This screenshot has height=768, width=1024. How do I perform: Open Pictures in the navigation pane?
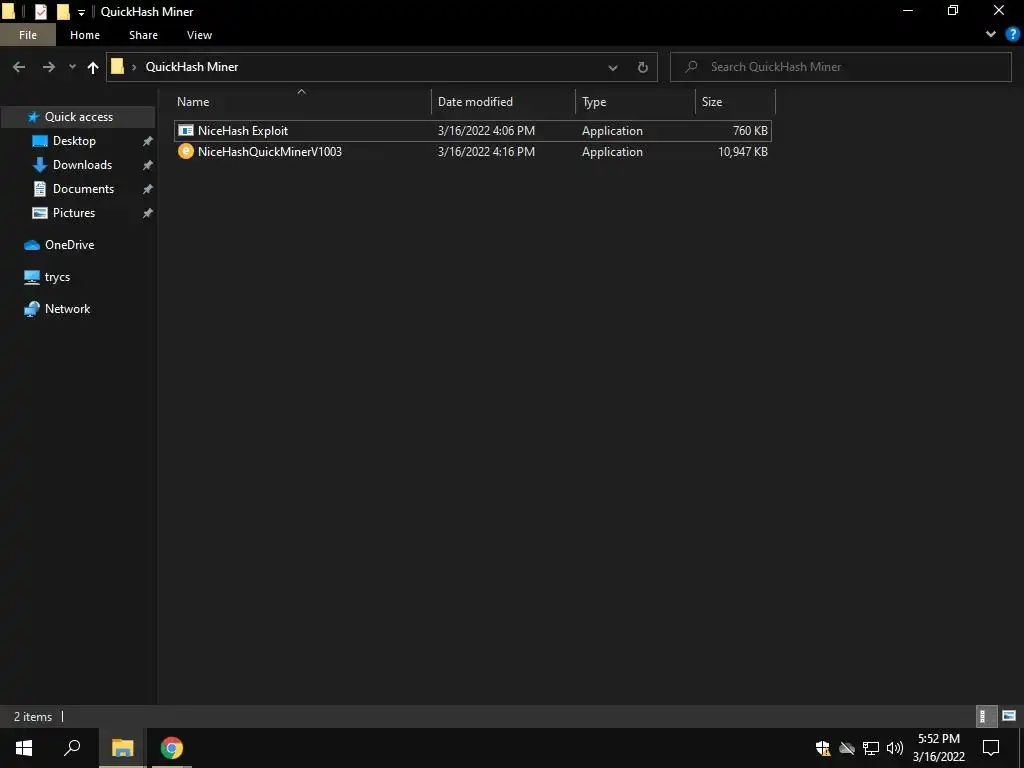(74, 213)
